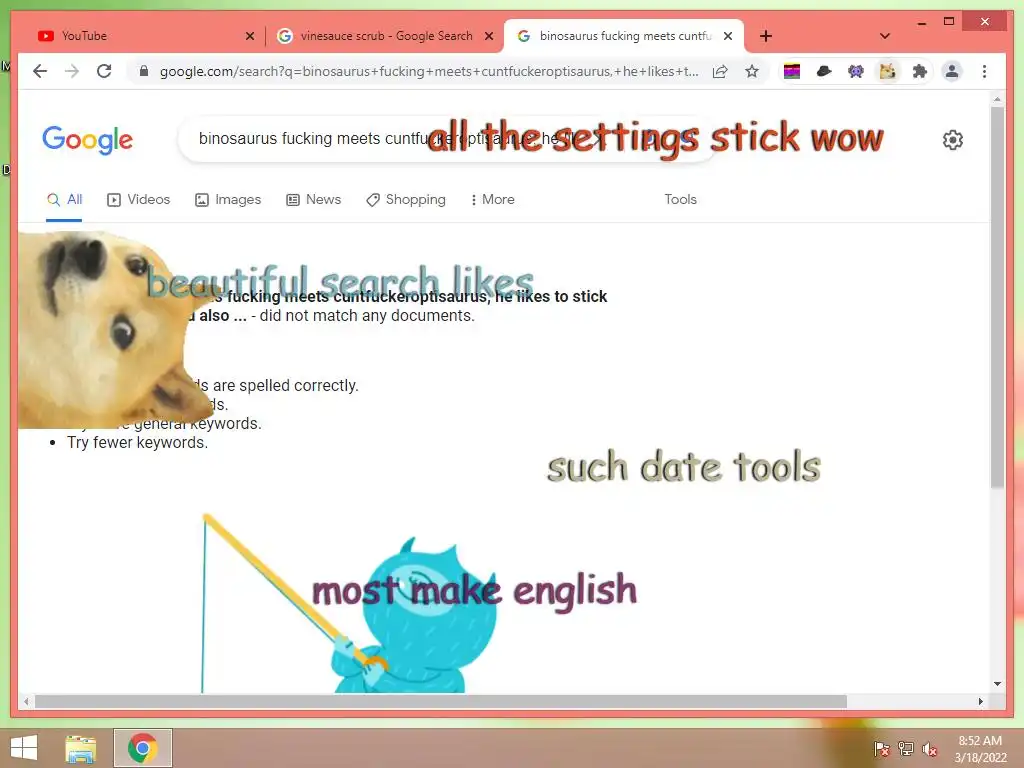Click the horizontal scrollbar thumb

point(441,701)
